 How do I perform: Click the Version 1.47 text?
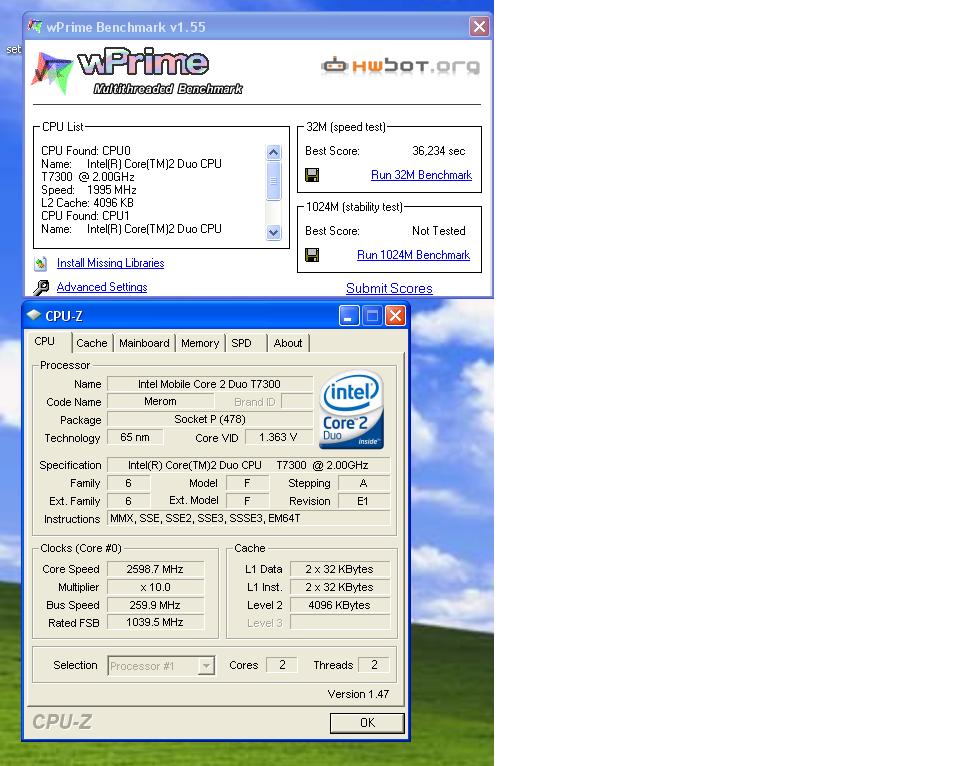click(358, 694)
